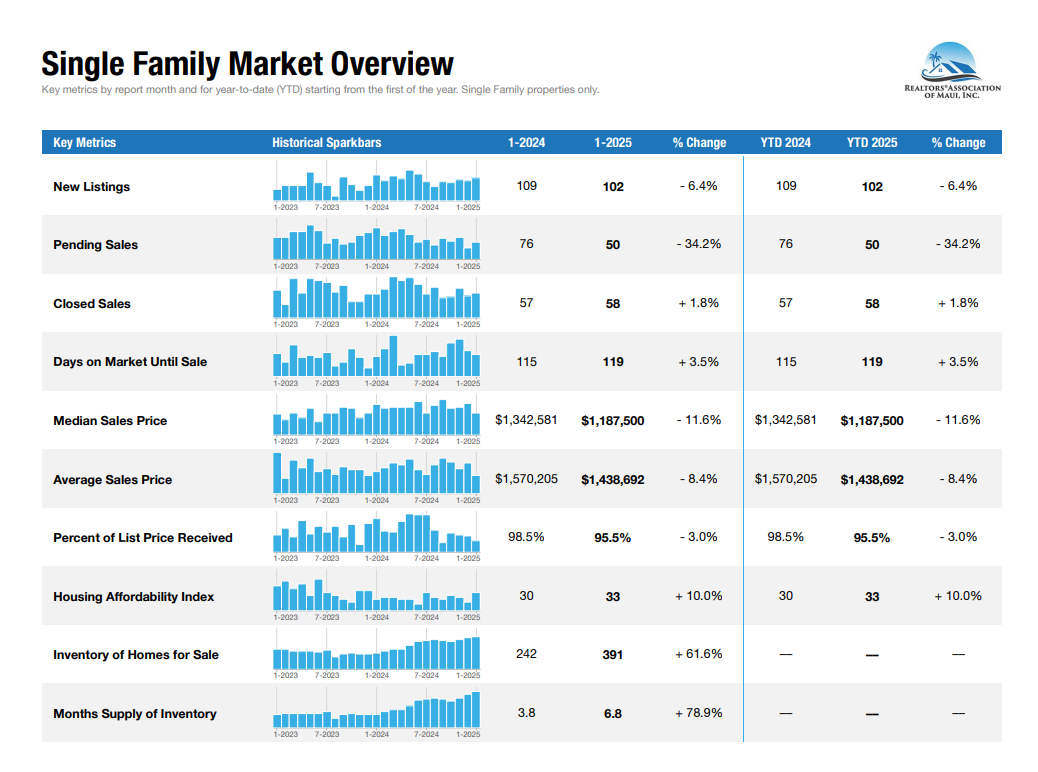
Task: Select the Pending Sales sparkbar chart
Action: click(x=377, y=245)
